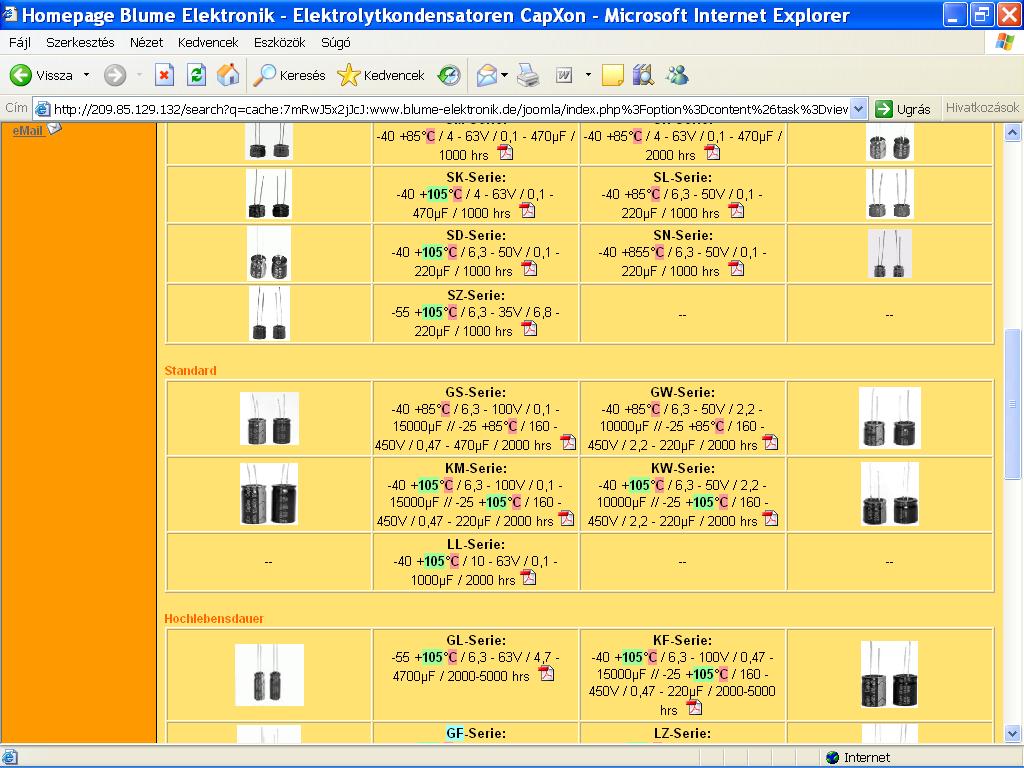Open the Fájl menu

click(x=20, y=42)
